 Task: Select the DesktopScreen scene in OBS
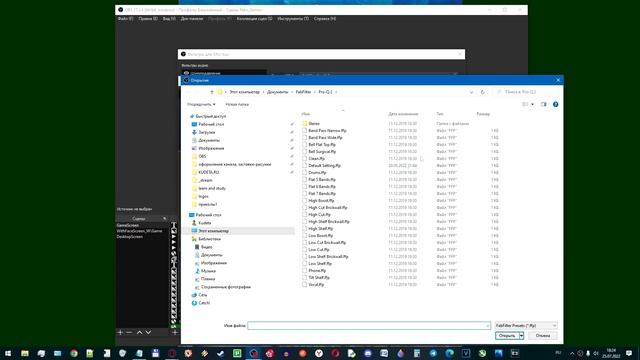click(x=130, y=237)
